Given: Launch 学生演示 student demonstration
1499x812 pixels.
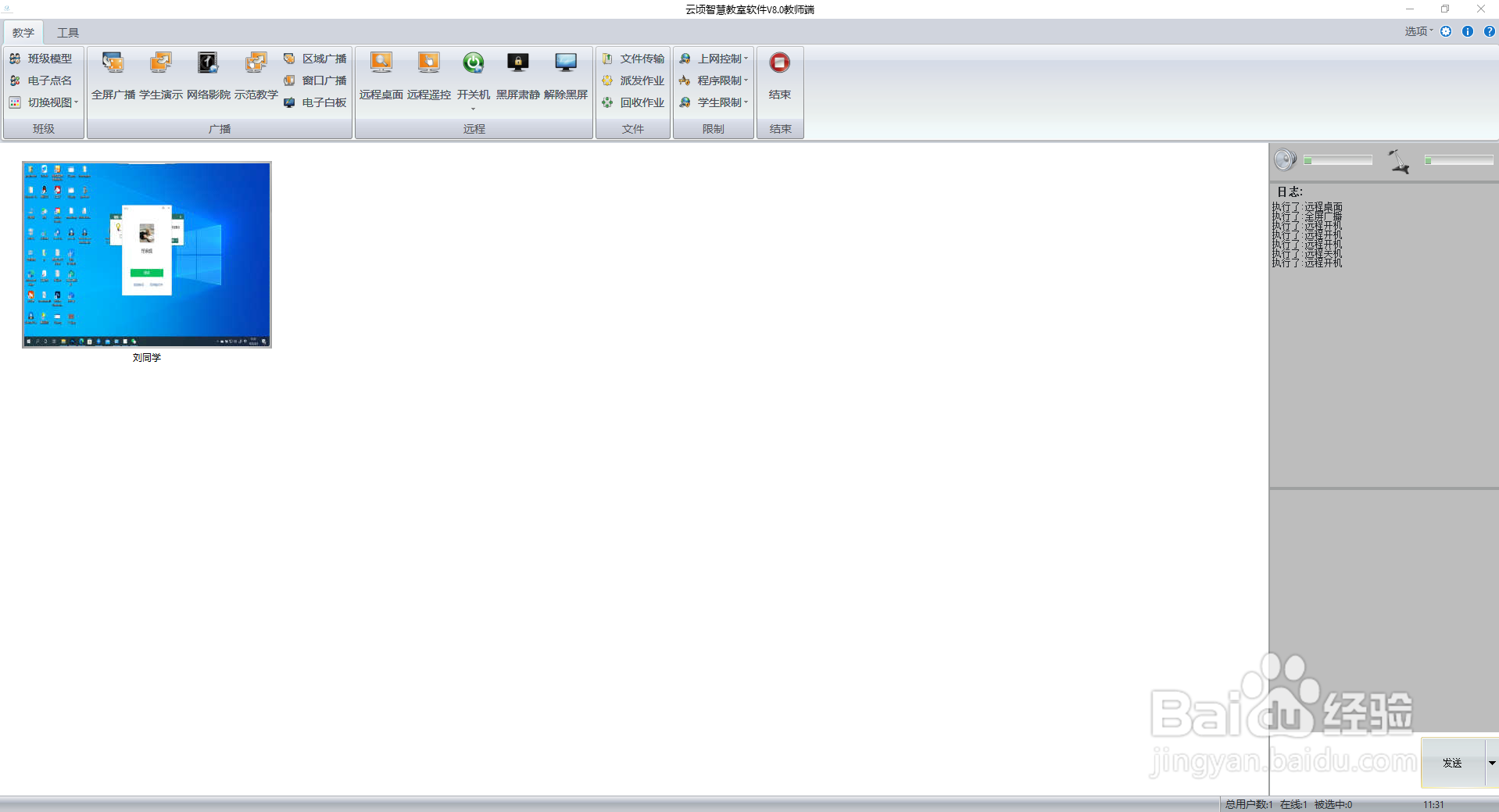Looking at the screenshot, I should [161, 76].
